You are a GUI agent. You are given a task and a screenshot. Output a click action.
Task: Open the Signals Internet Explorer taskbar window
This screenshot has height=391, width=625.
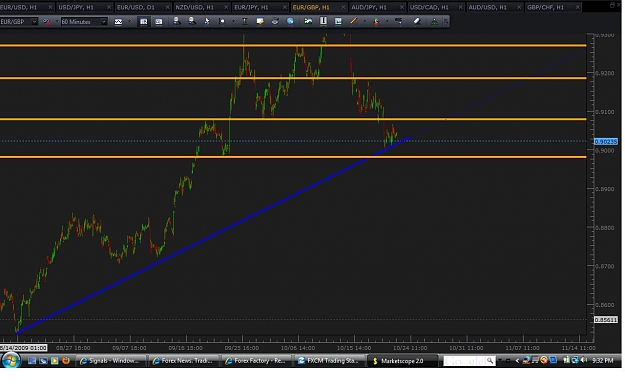pos(110,361)
